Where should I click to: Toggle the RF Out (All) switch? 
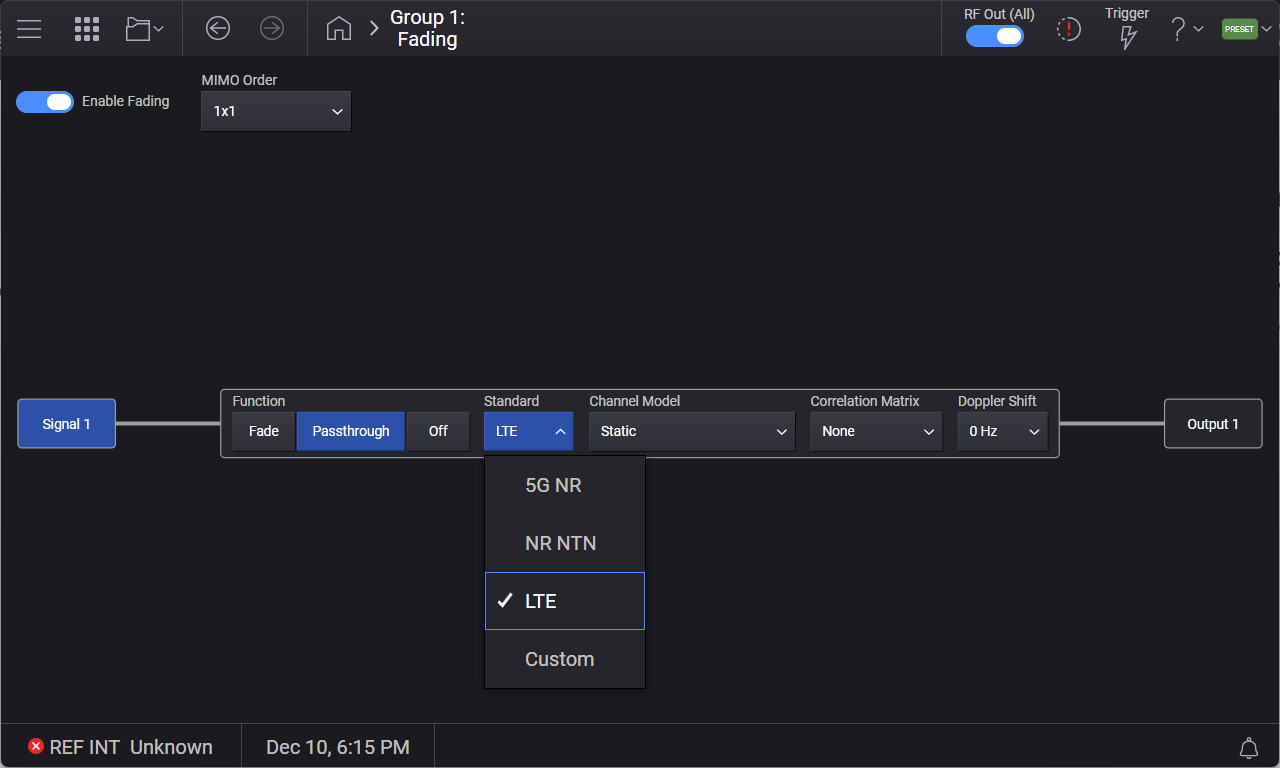[x=994, y=36]
